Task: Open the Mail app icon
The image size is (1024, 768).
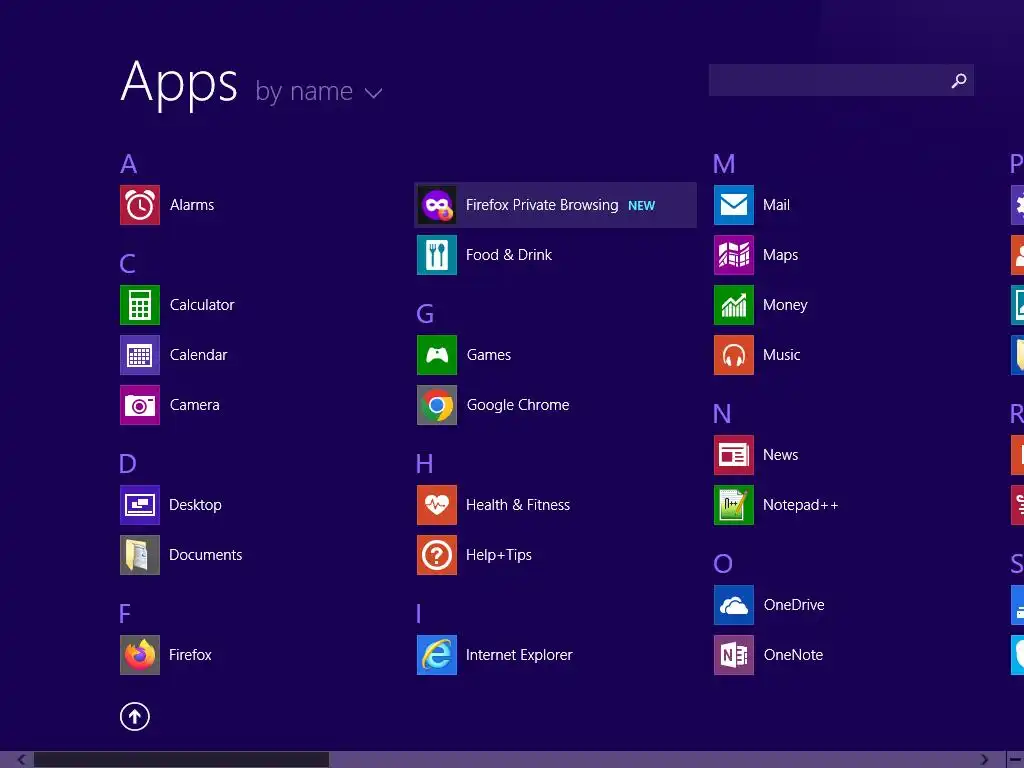Action: (734, 205)
